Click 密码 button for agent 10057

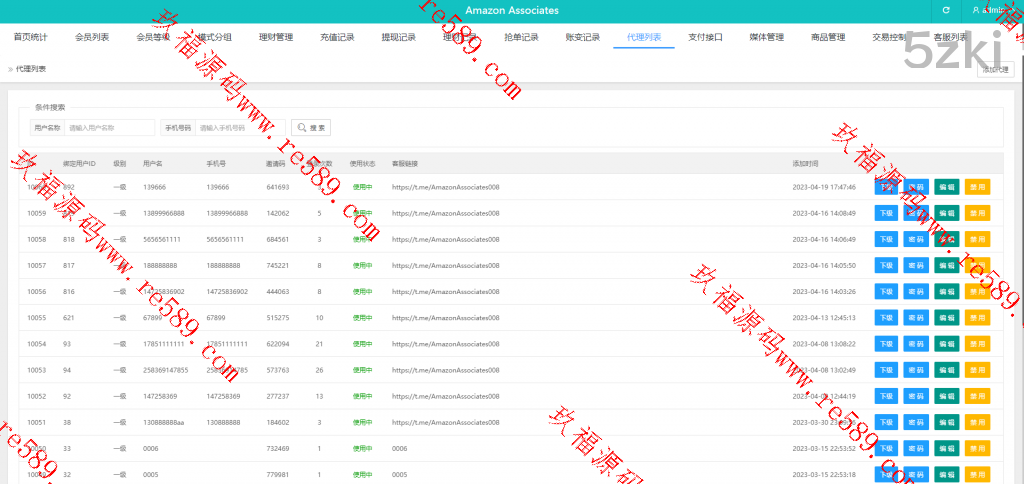click(x=916, y=265)
